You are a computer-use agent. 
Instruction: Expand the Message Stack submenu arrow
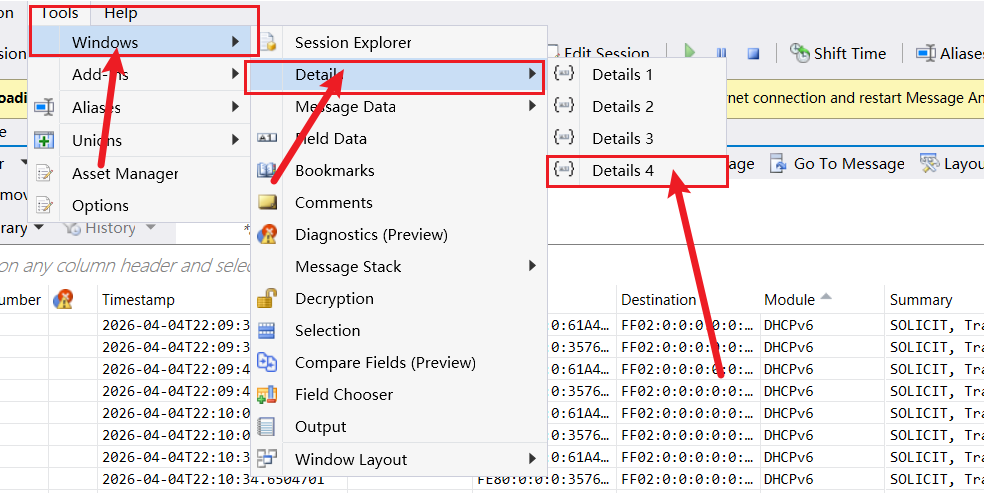click(532, 266)
